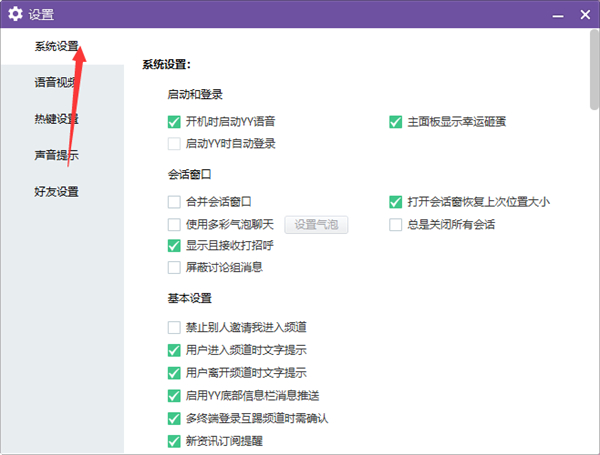Viewport: 600px width, 455px height.
Task: Check 禁止别人邀请我进入频道
Action: click(175, 328)
